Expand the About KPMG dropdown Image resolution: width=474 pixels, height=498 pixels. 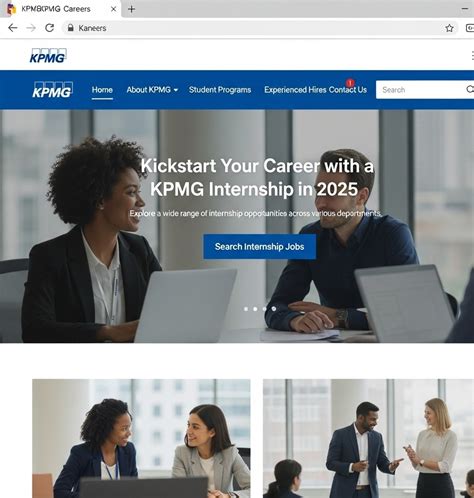tap(152, 90)
